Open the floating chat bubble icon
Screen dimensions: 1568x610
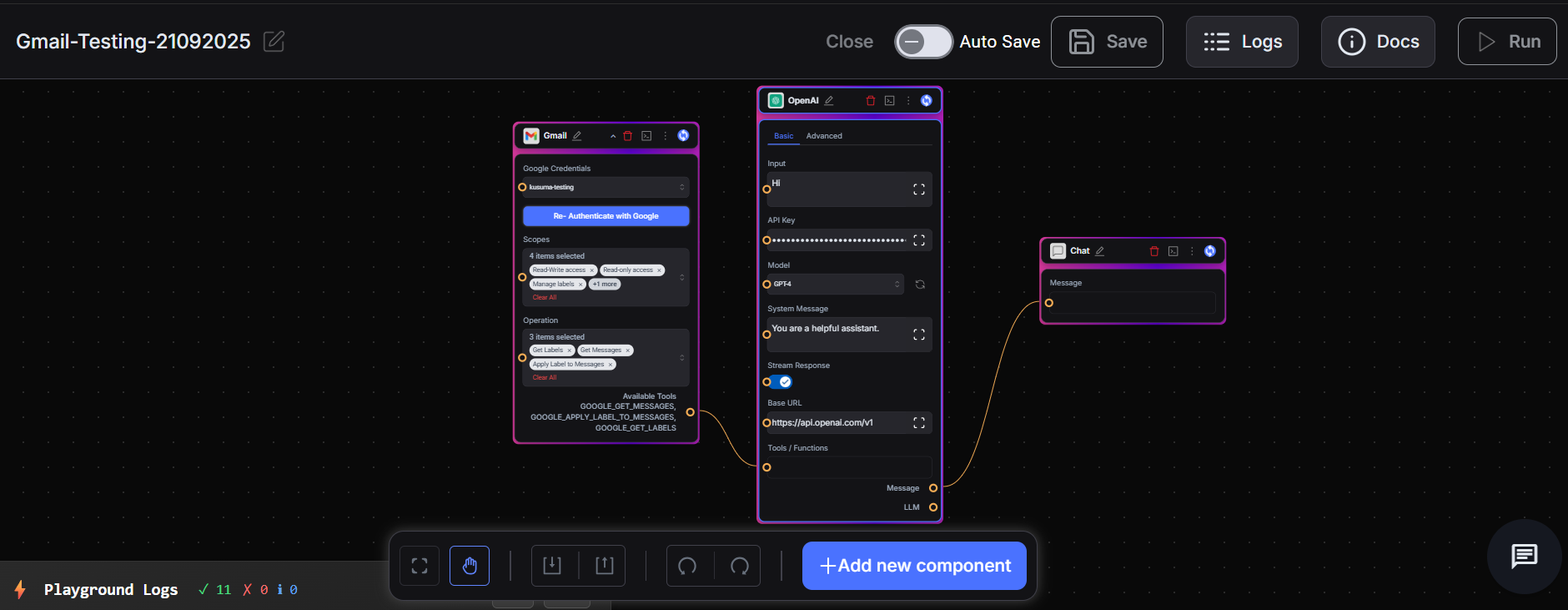(x=1524, y=556)
